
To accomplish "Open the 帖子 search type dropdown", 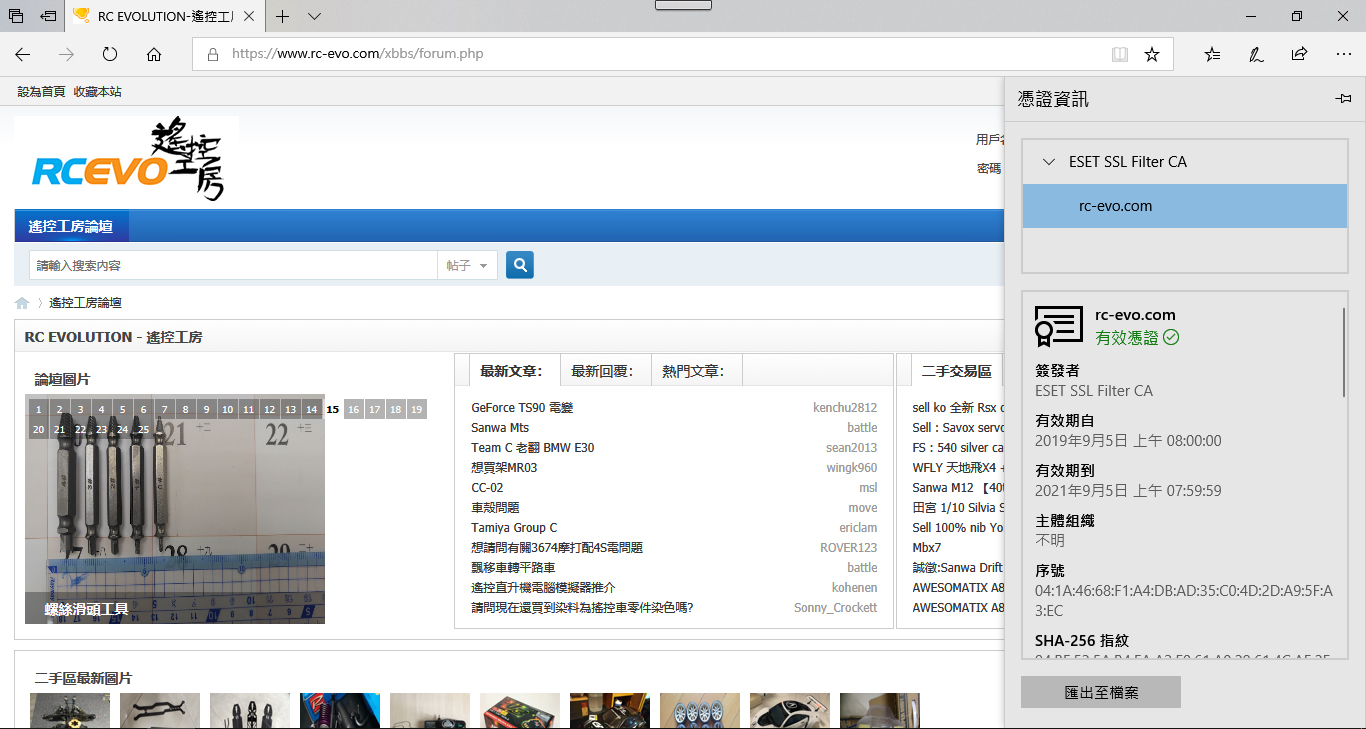I will [467, 265].
